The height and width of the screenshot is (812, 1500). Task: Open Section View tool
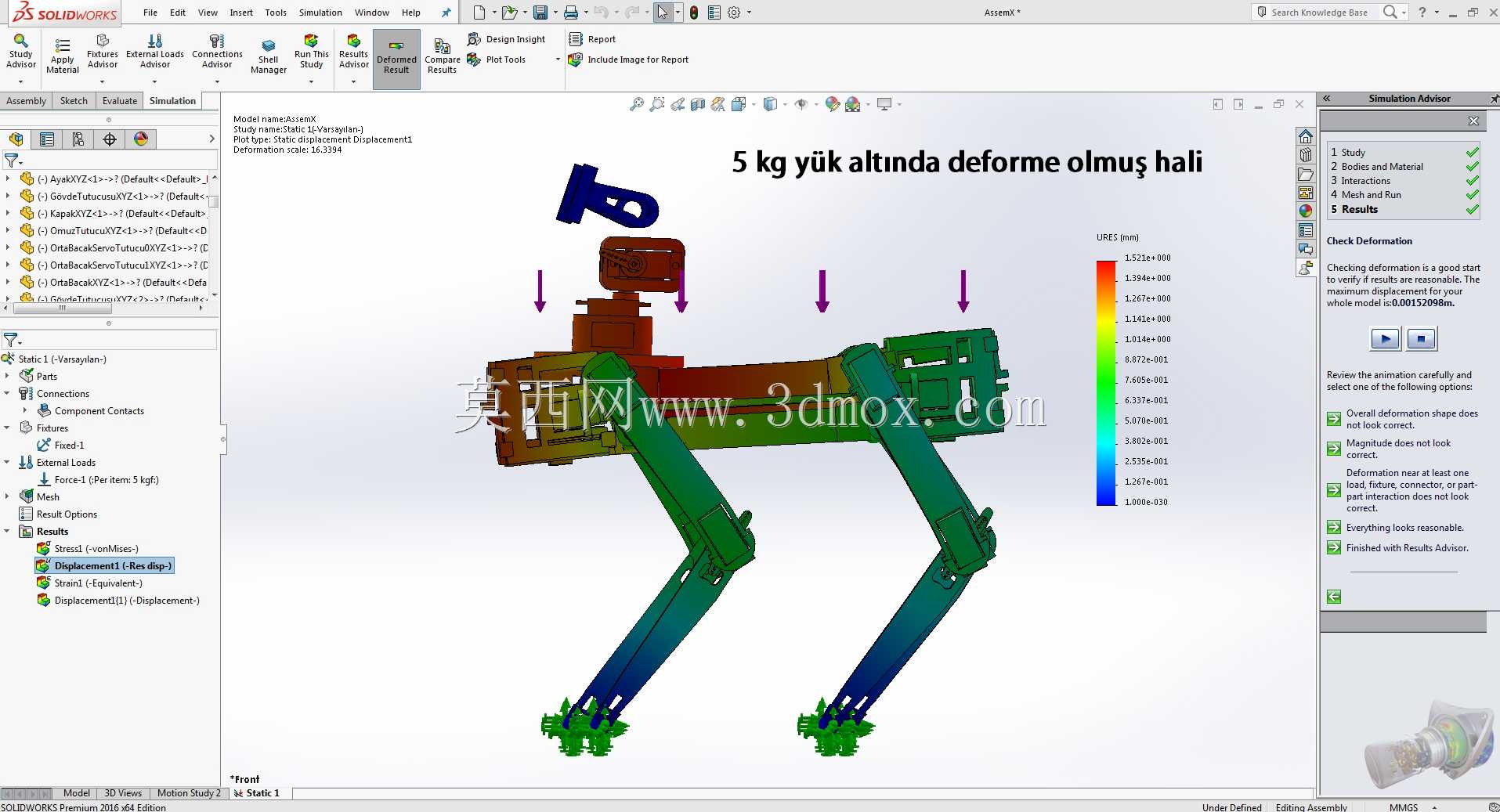point(698,104)
